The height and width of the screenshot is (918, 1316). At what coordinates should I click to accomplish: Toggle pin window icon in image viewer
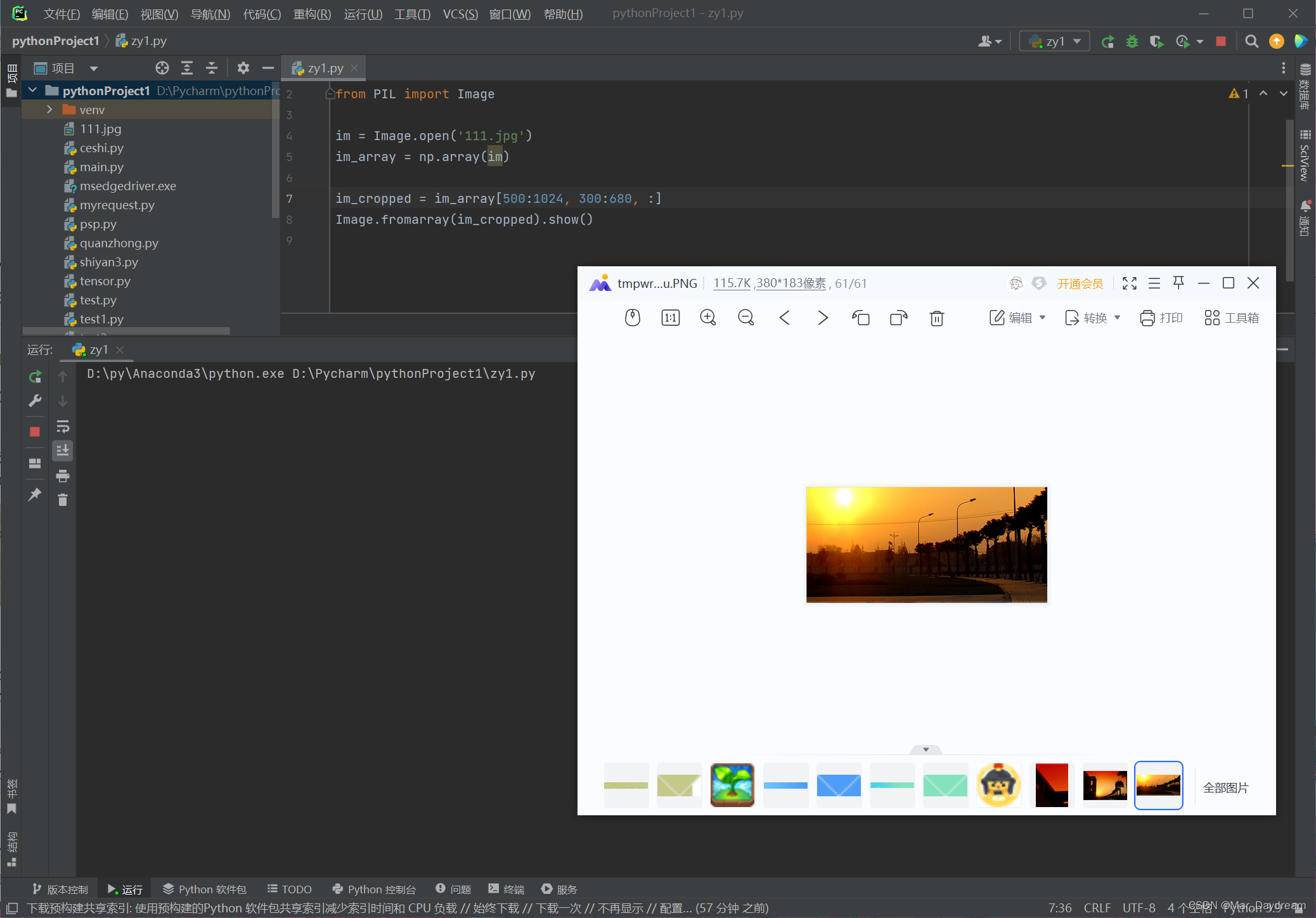tap(1178, 283)
